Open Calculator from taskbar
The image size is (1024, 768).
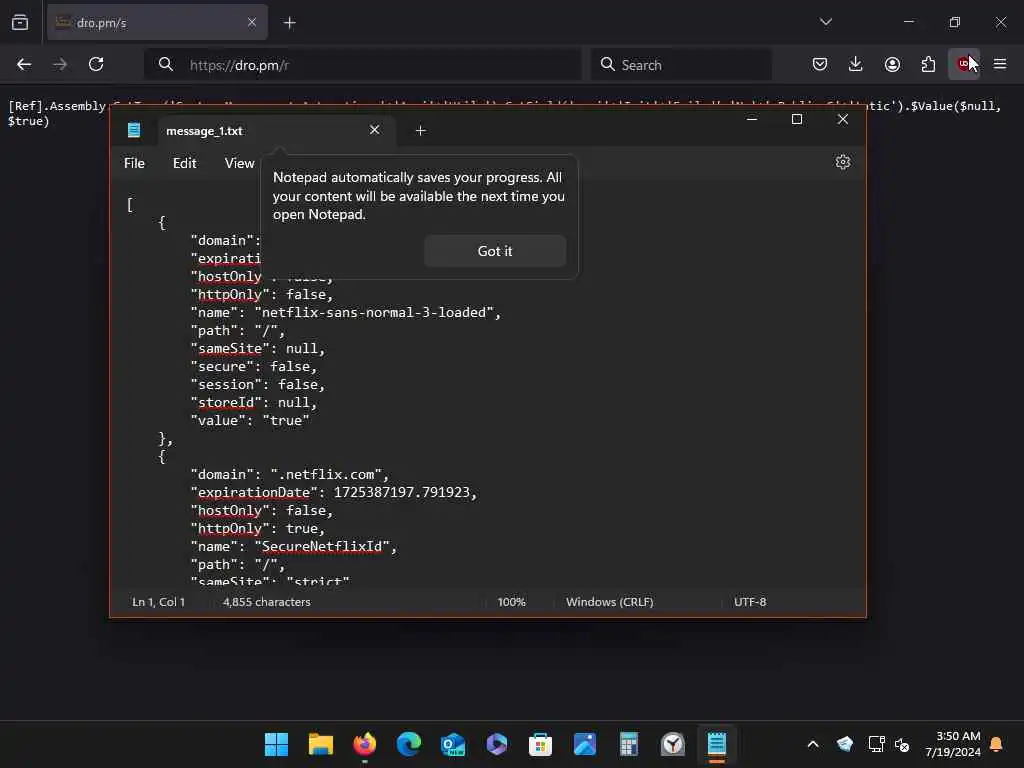(628, 744)
